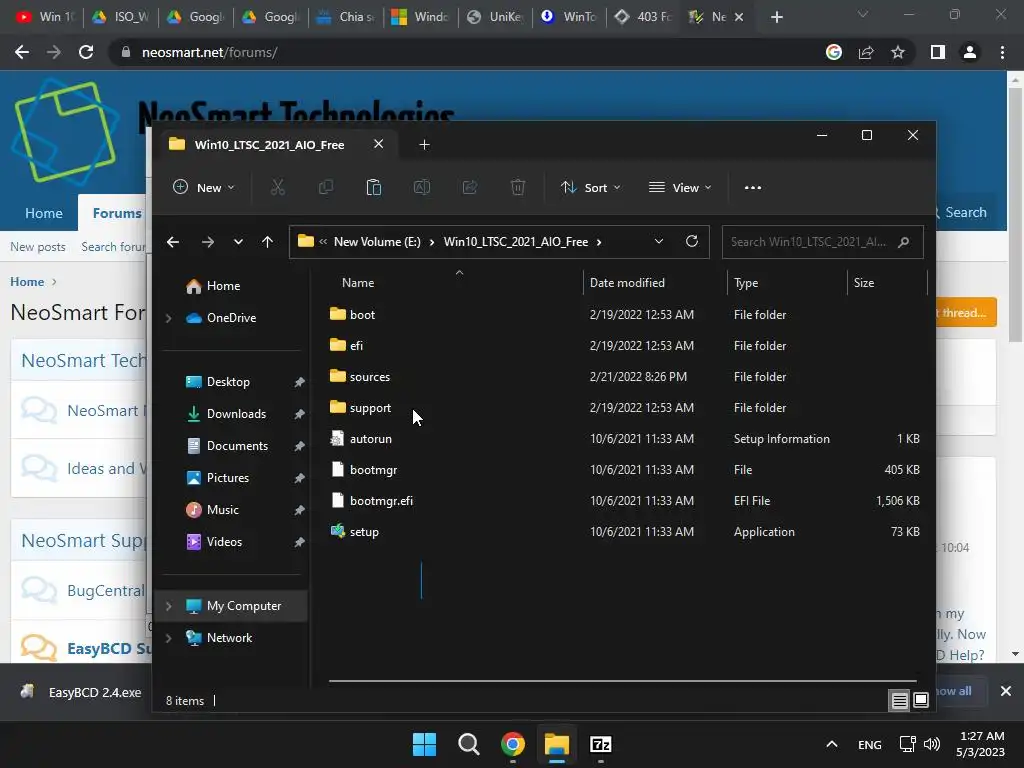Click Chrome back arrow button
Image resolution: width=1024 pixels, height=768 pixels.
22,52
